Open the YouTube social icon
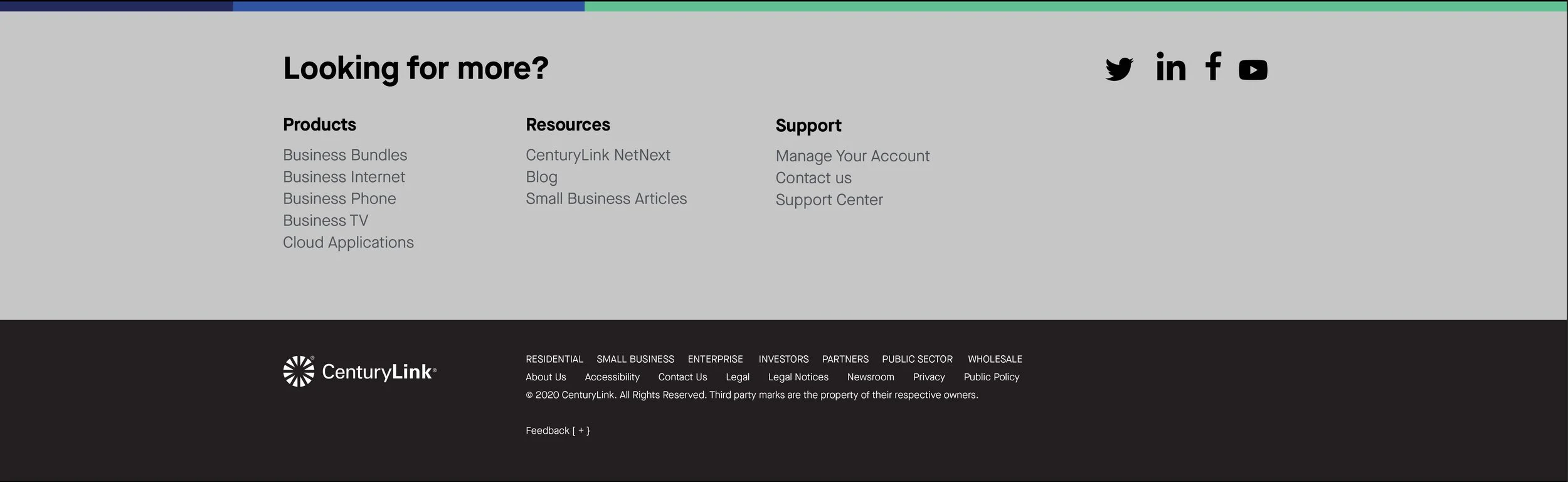Screen dimensions: 1568x482 point(1253,70)
